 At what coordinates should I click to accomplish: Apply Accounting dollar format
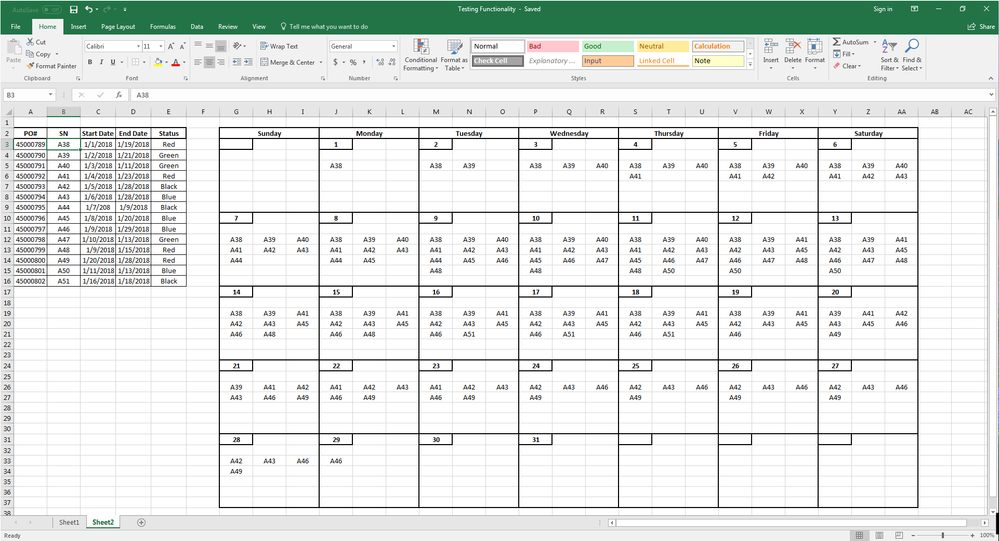point(336,62)
